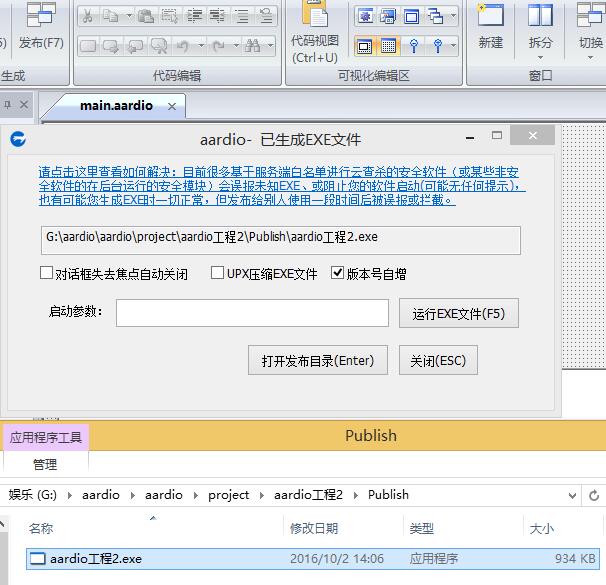Open the antivirus false-positive help link
The width and height of the screenshot is (606, 585).
(282, 186)
